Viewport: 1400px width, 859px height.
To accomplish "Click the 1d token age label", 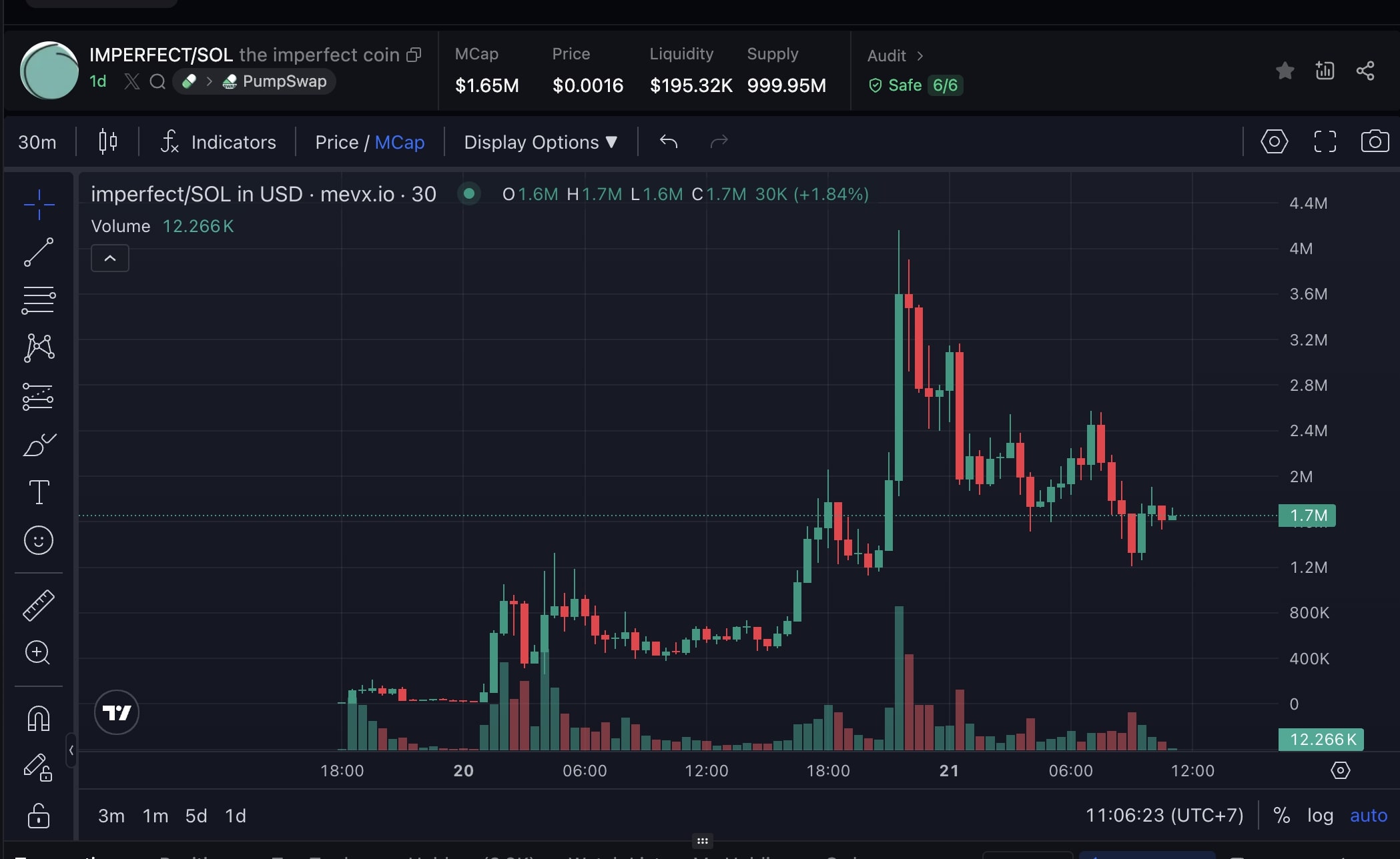I will 98,81.
